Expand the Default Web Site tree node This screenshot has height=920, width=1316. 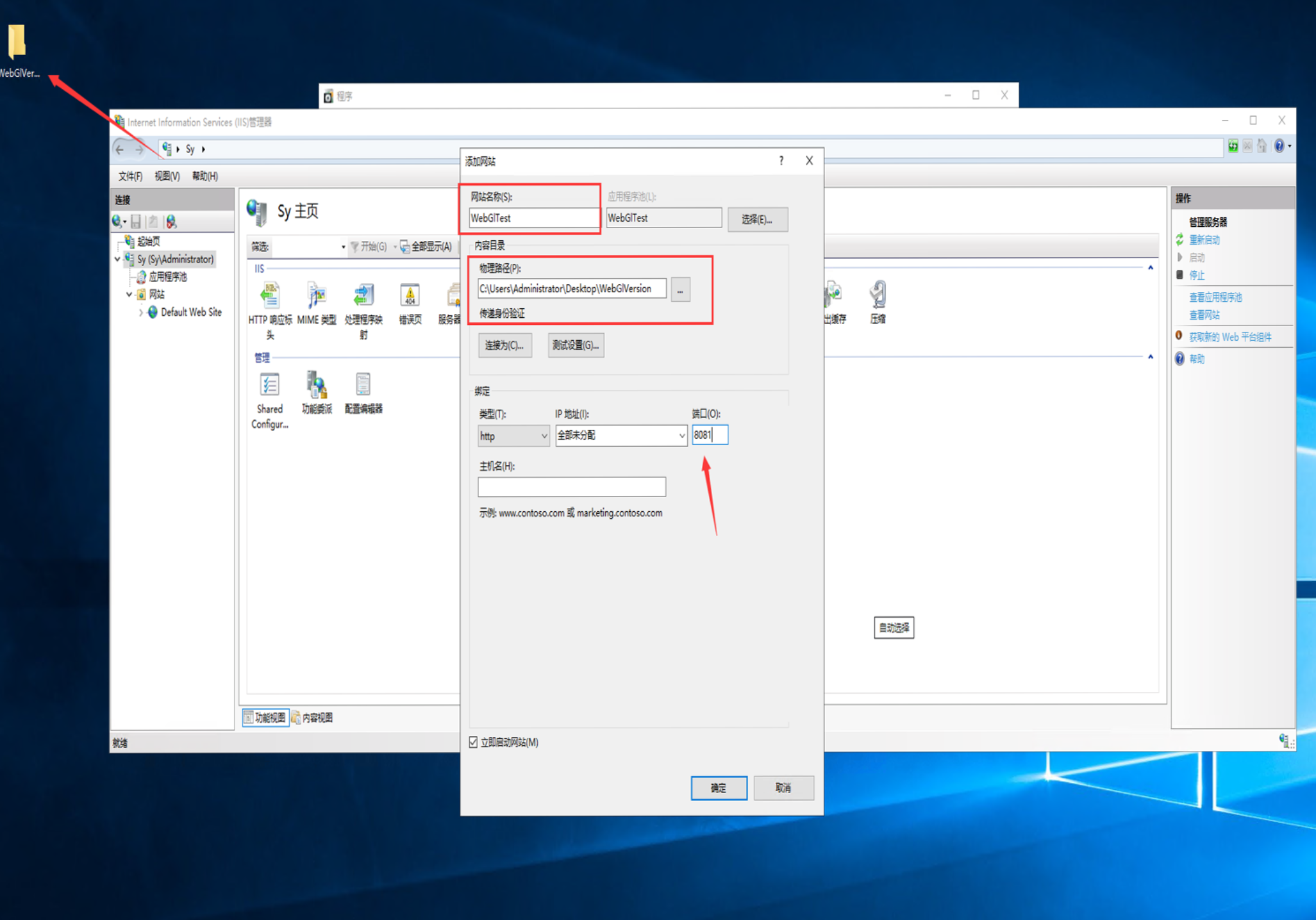click(x=141, y=313)
